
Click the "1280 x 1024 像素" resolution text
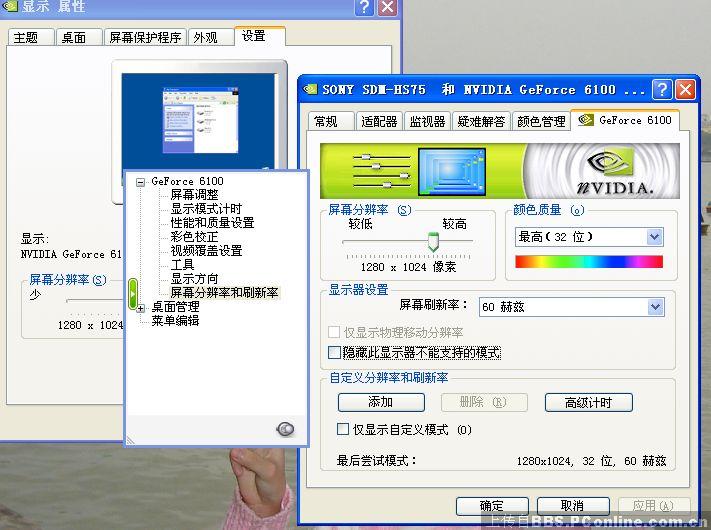pyautogui.click(x=408, y=267)
